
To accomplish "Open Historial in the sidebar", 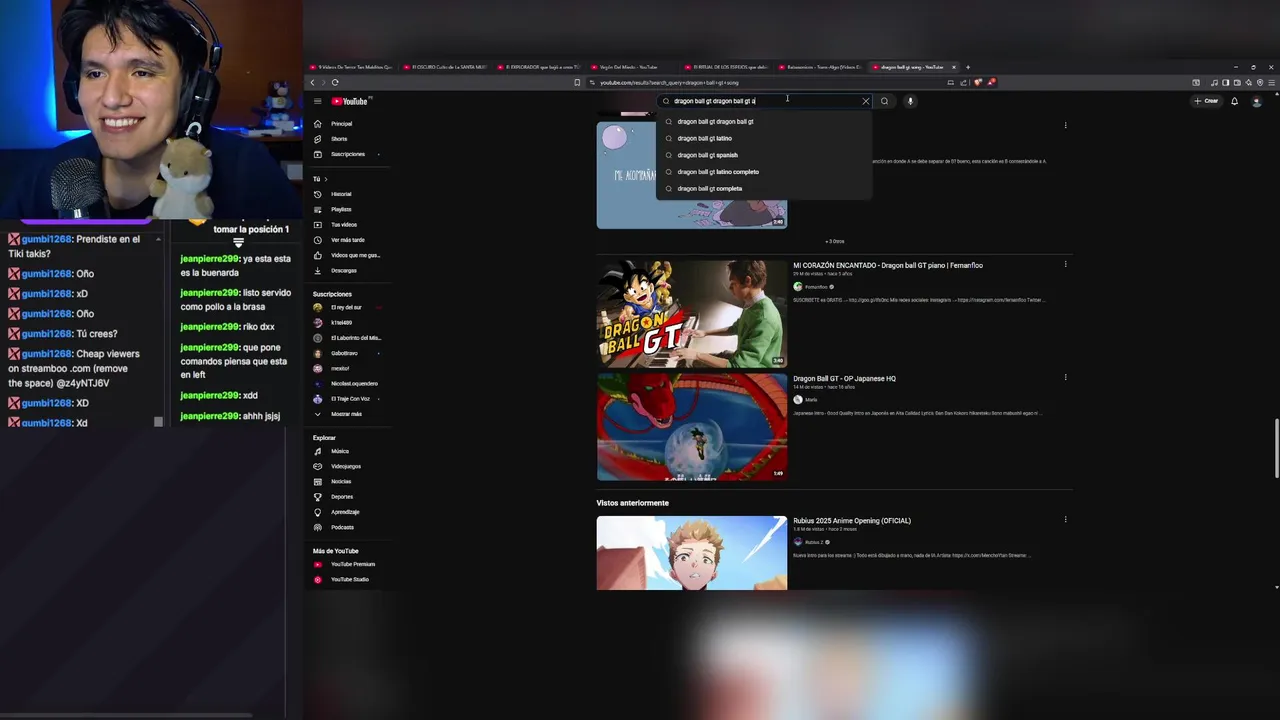I will point(341,194).
